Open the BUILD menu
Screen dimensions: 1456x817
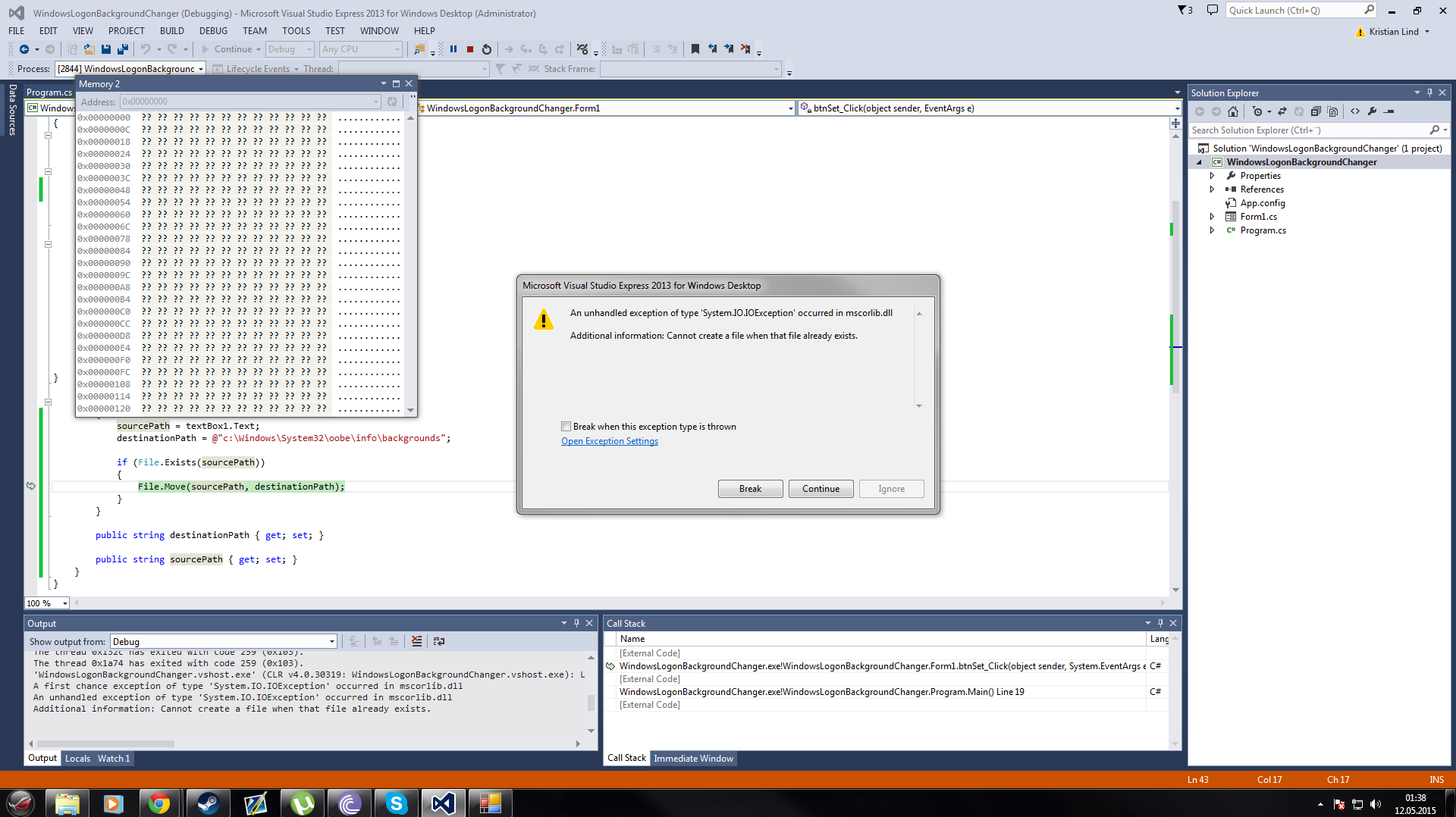tap(172, 31)
